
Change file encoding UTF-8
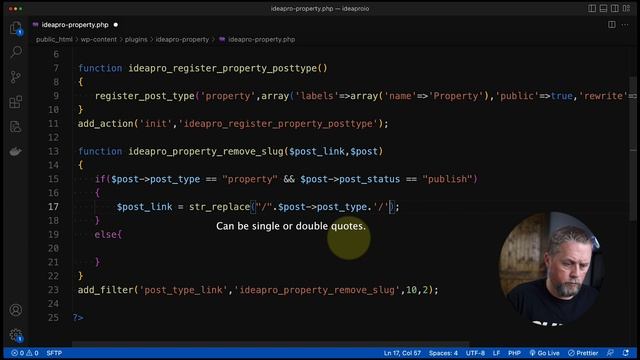[x=475, y=353]
